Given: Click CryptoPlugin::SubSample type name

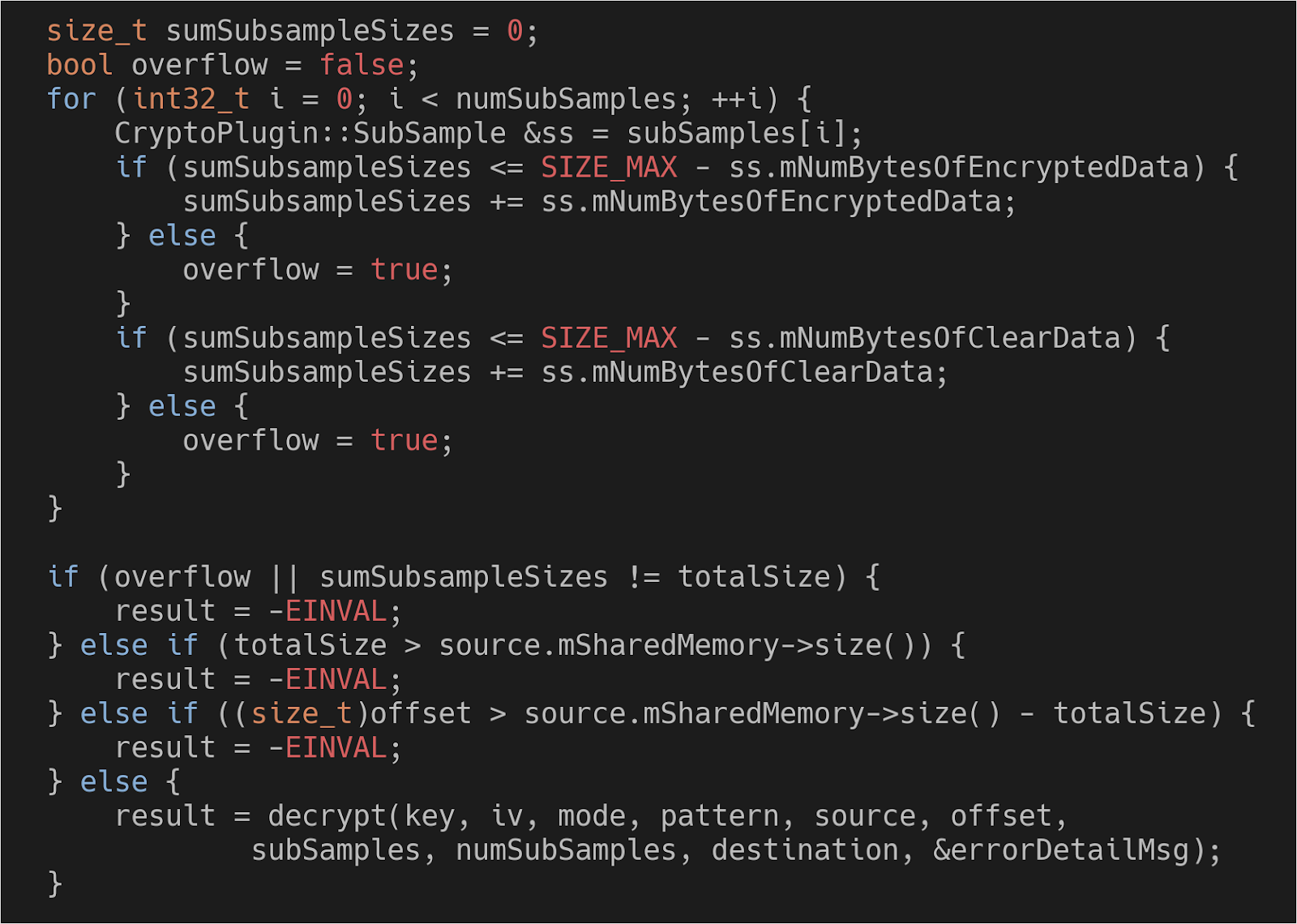Looking at the screenshot, I should (310, 133).
